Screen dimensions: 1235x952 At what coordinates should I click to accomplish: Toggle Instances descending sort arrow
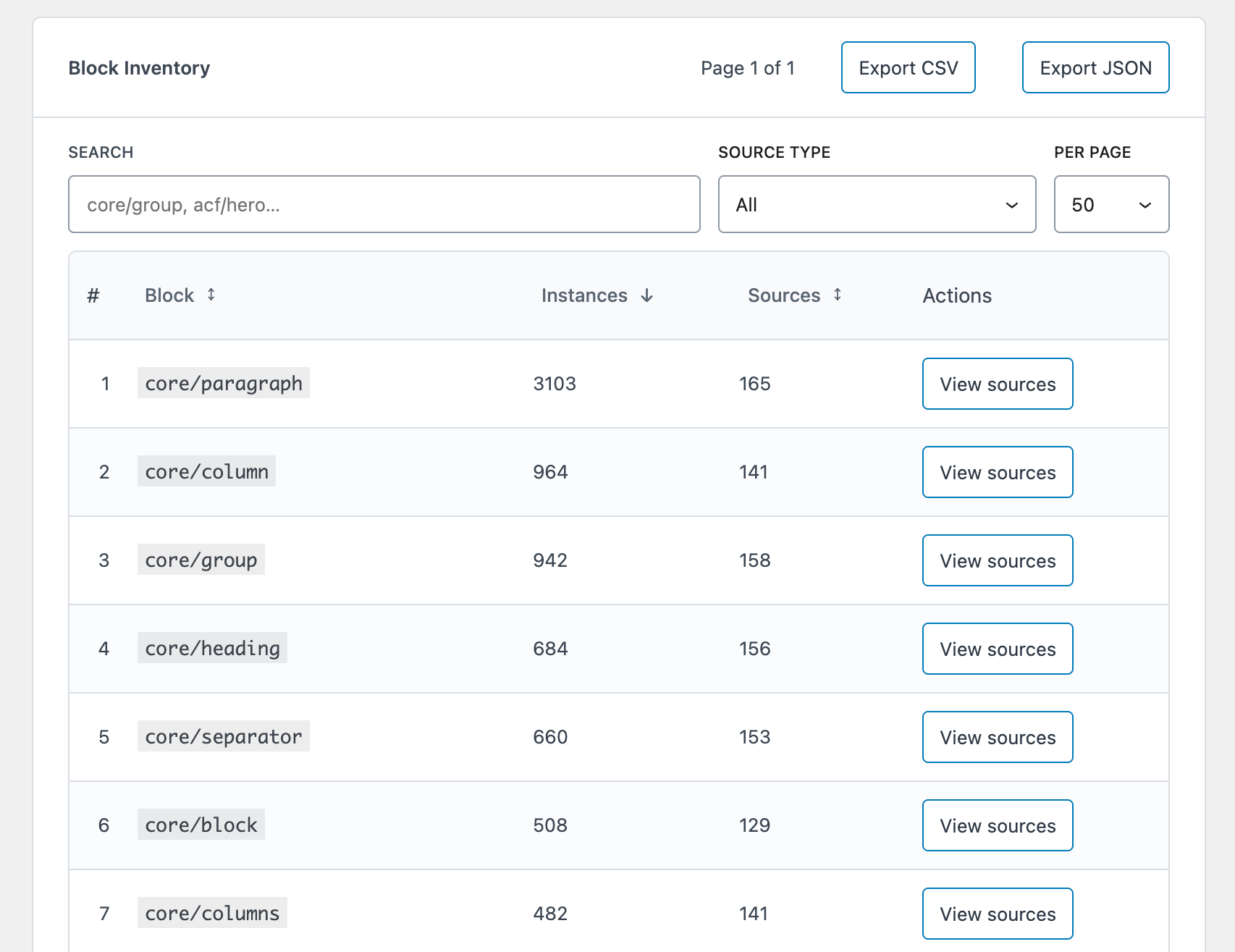coord(647,295)
